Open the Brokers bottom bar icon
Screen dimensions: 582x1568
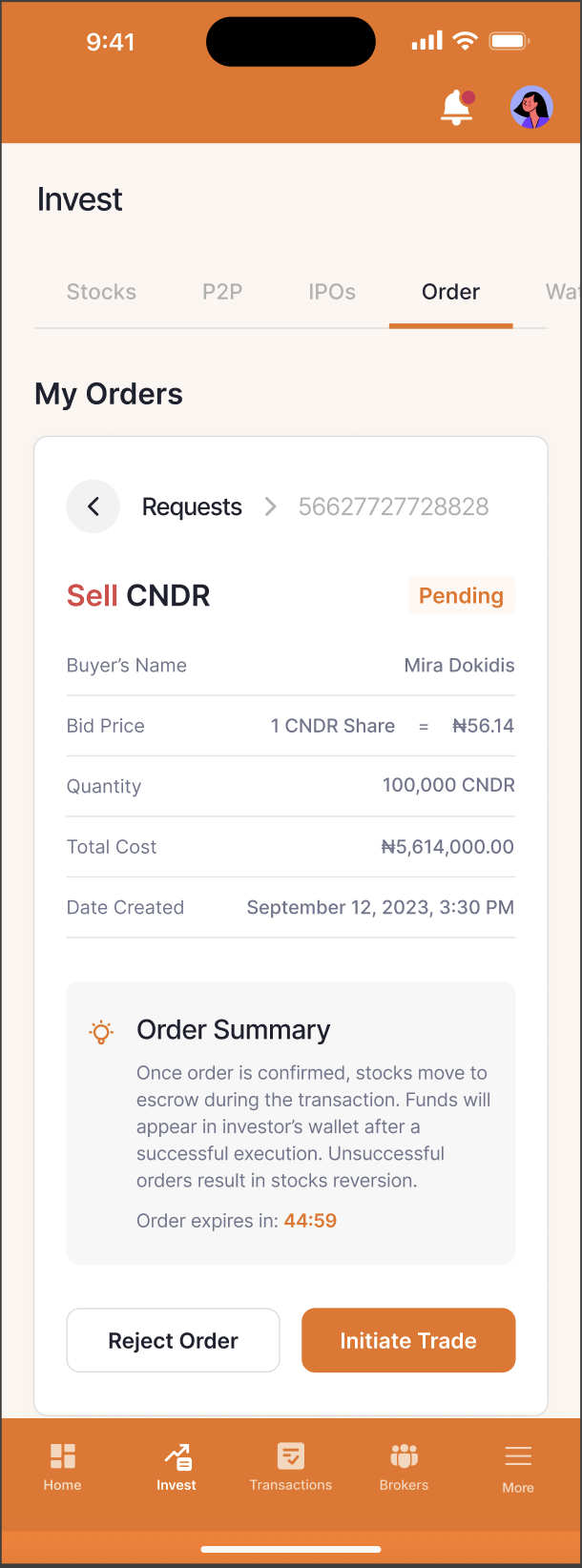click(405, 1456)
